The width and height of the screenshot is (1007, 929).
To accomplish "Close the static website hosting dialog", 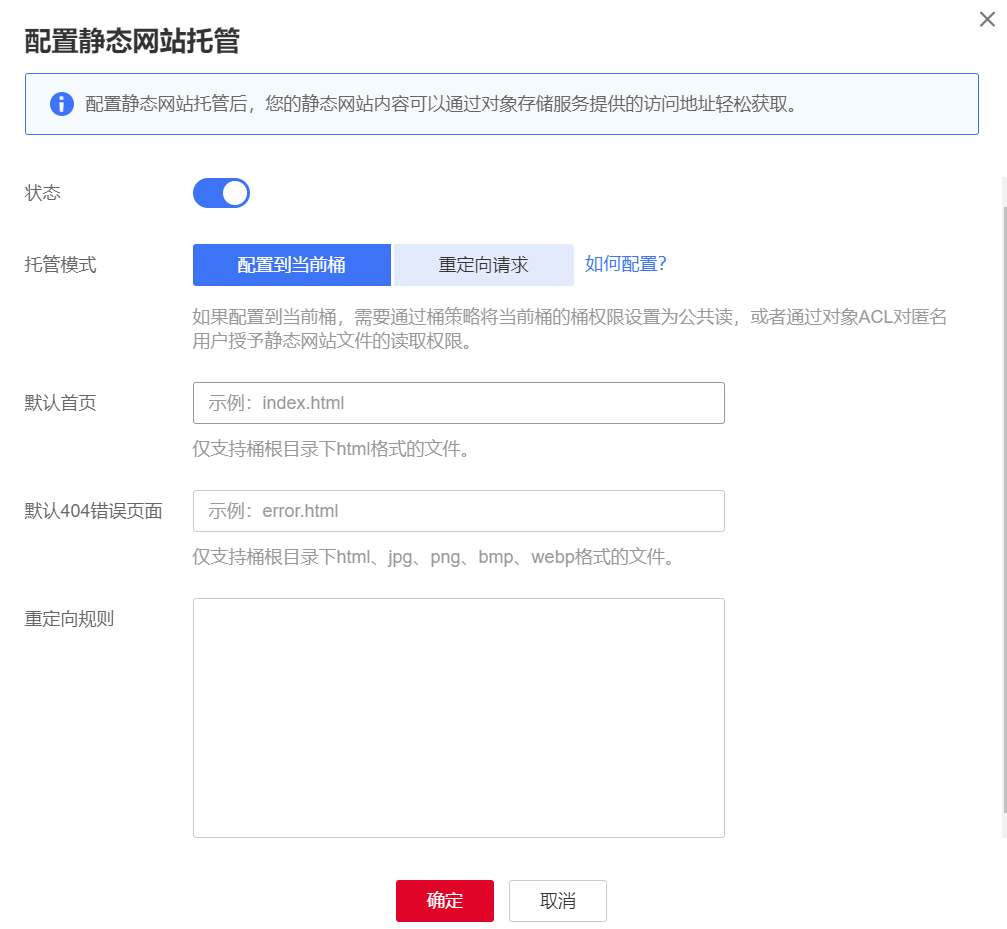I will (x=987, y=19).
